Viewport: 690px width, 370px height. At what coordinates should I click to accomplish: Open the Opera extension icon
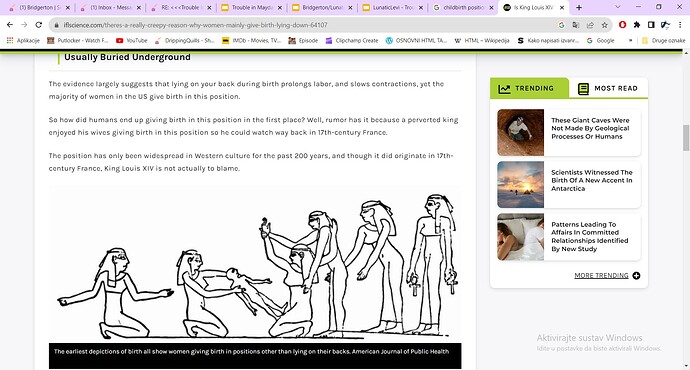click(x=622, y=25)
